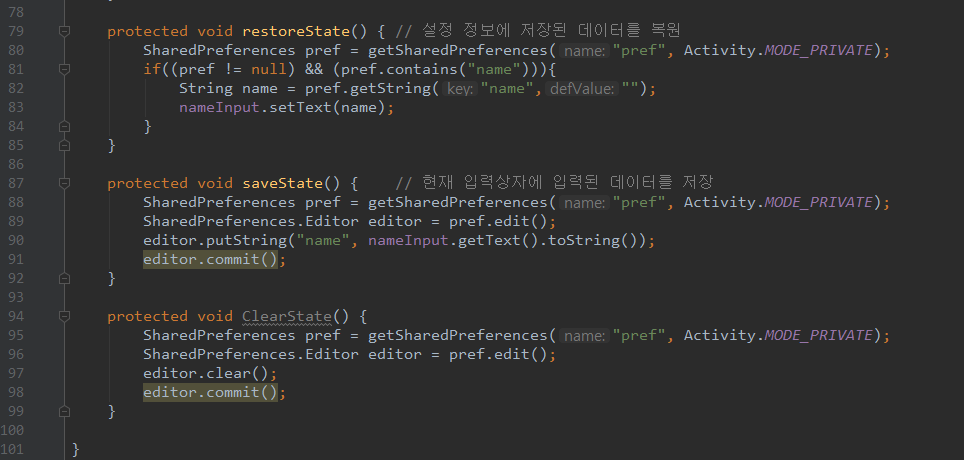This screenshot has height=460, width=964.
Task: Click the Korean comment on line 79
Action: tap(537, 31)
